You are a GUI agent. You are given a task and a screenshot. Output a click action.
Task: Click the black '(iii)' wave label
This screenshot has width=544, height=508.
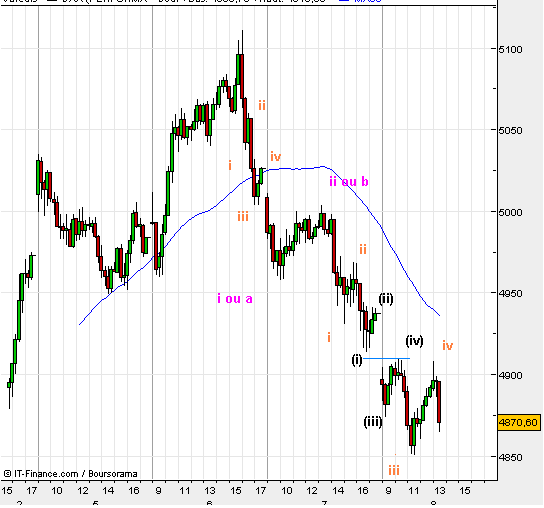(x=373, y=422)
